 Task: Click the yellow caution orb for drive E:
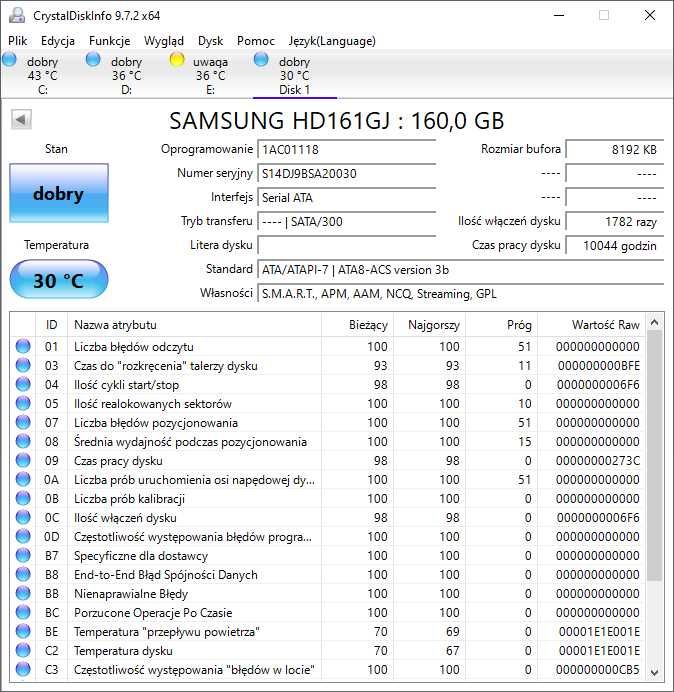[177, 59]
